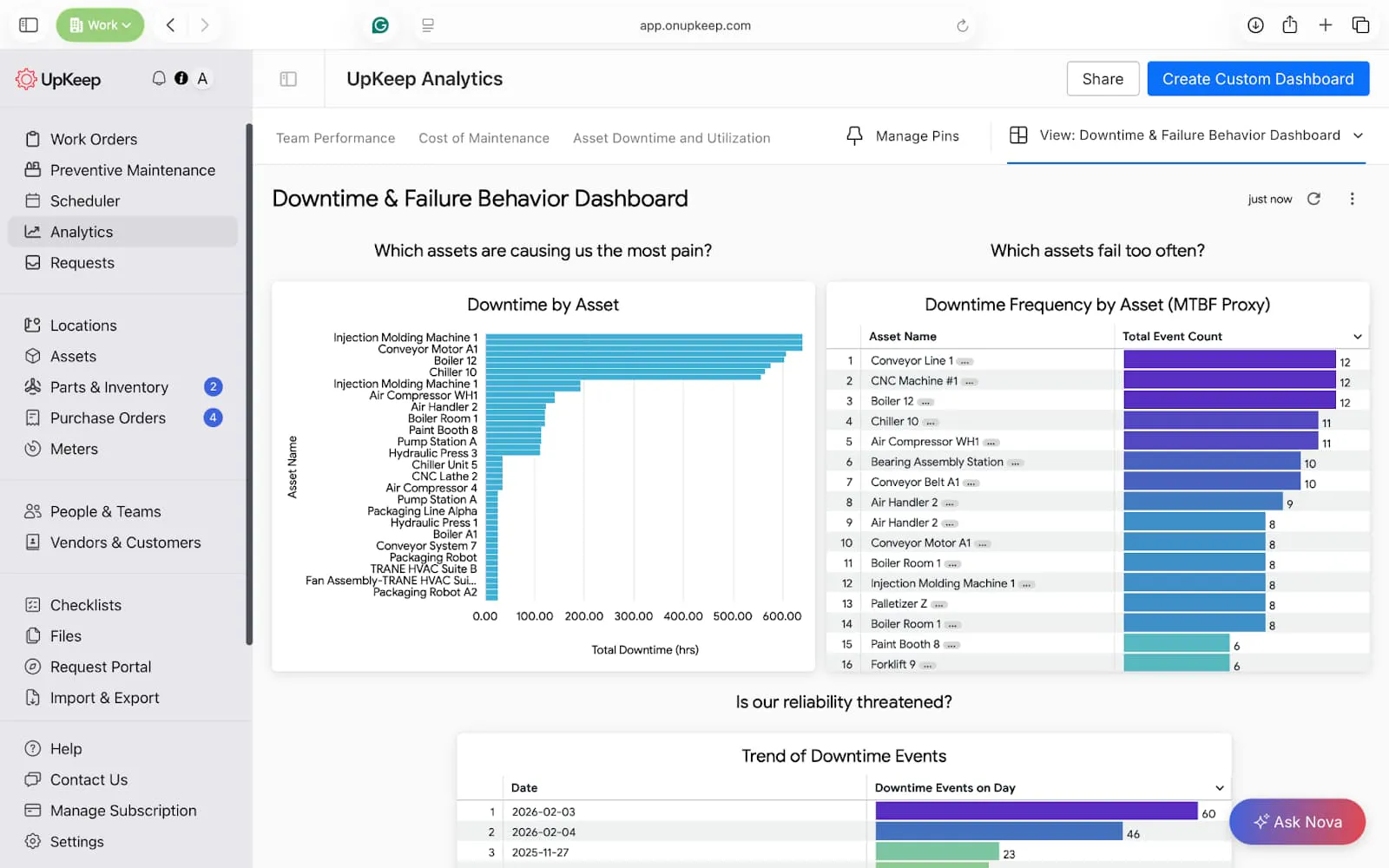The height and width of the screenshot is (868, 1389).
Task: Open Ask Nova assistant
Action: tap(1297, 821)
